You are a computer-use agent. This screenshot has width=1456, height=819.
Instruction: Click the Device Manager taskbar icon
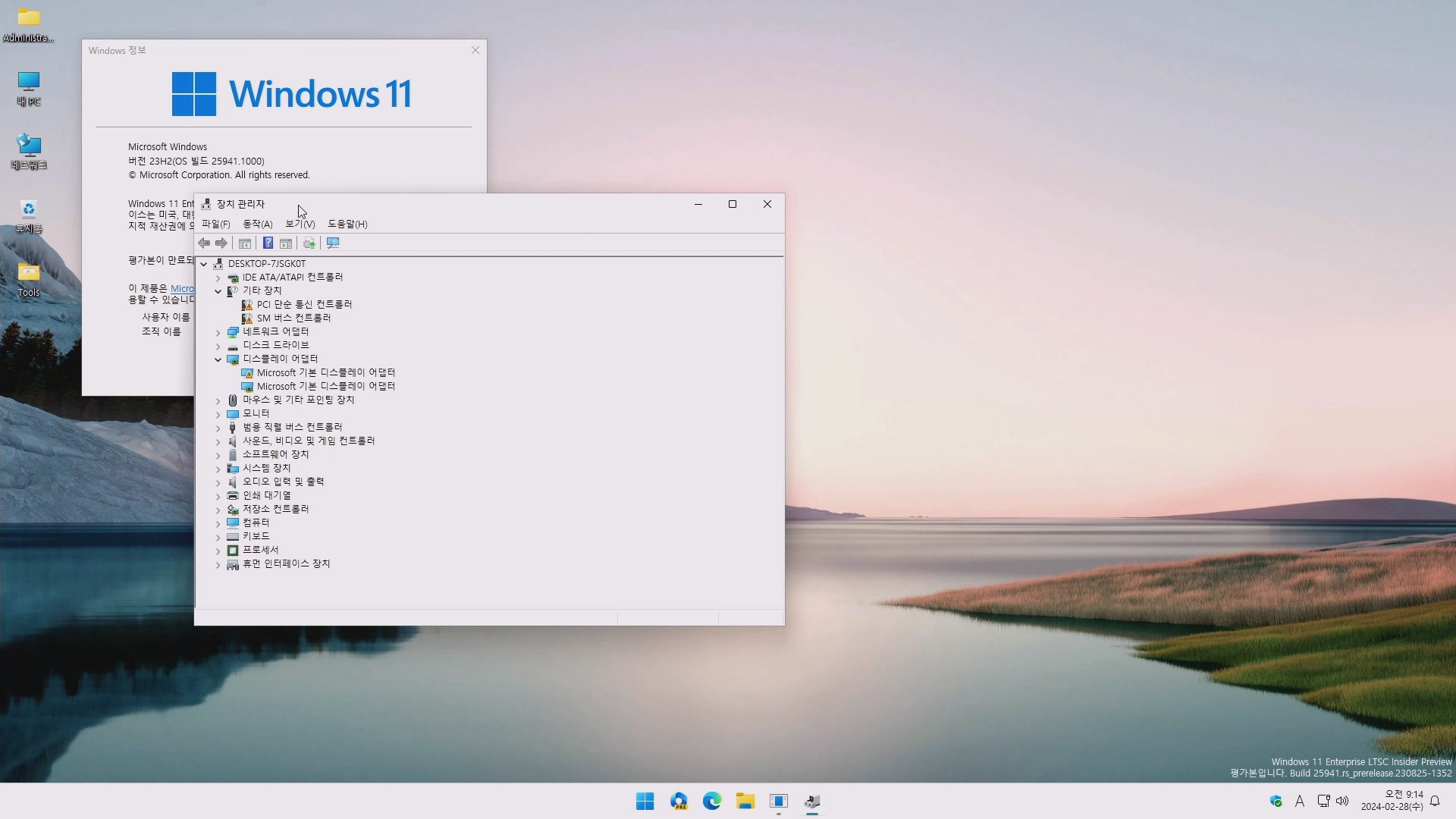(812, 802)
